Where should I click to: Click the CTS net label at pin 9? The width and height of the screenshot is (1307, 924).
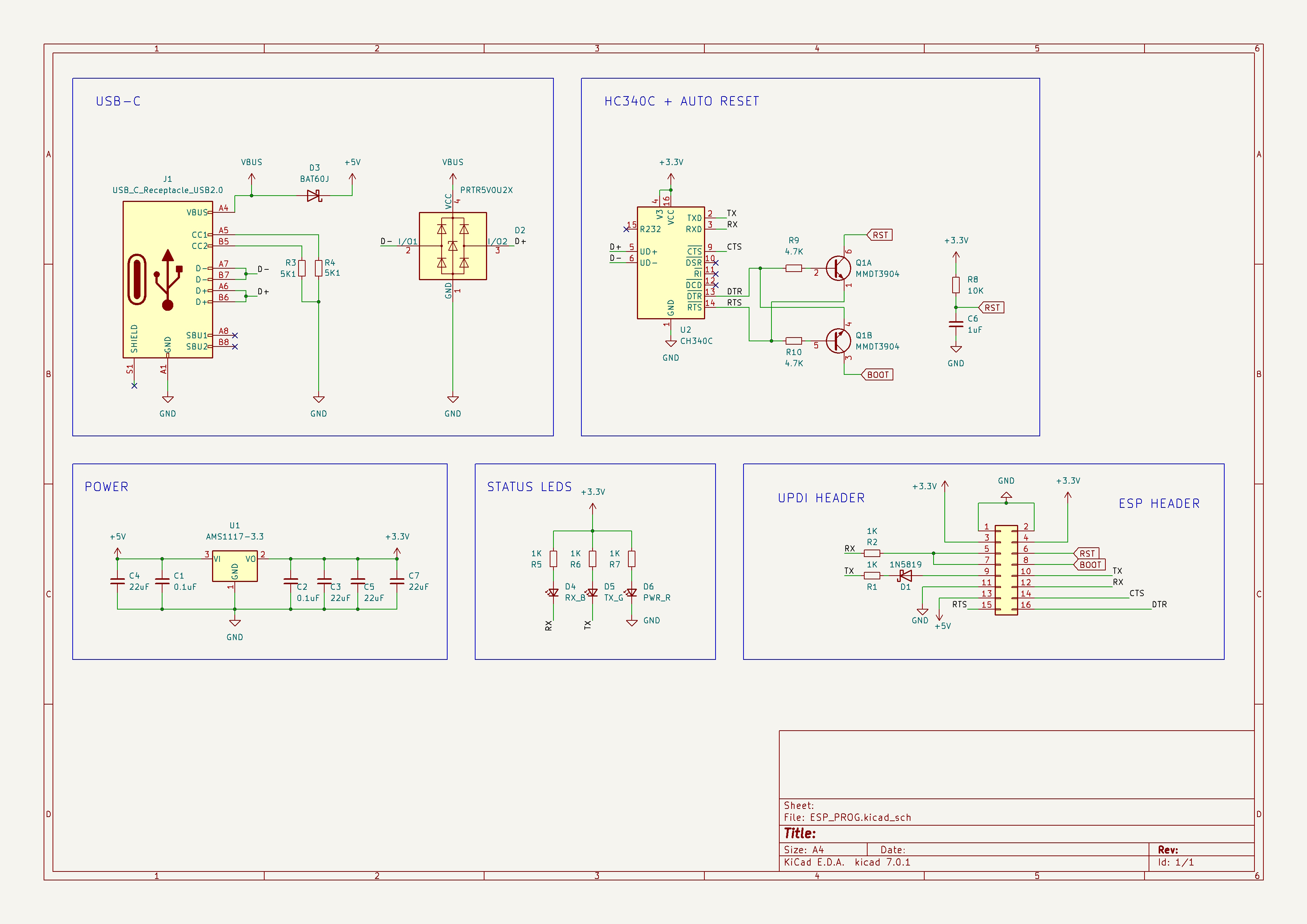pos(734,247)
